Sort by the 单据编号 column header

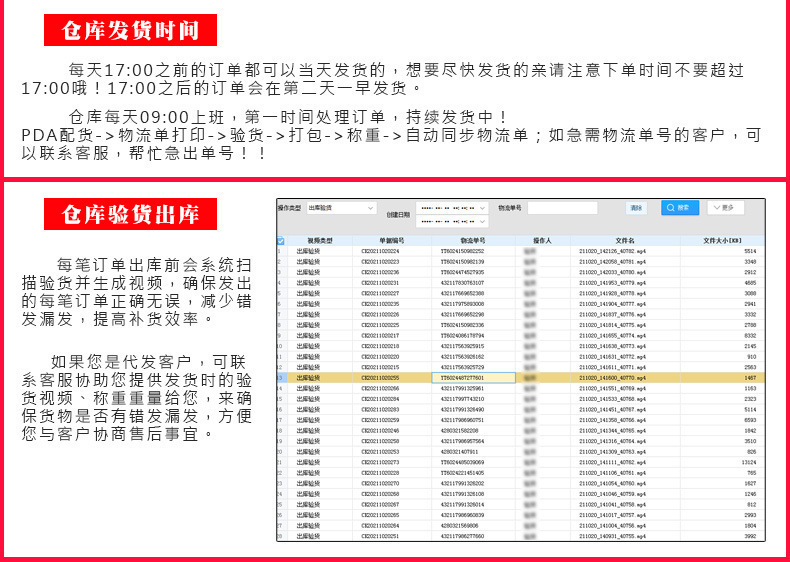pos(391,241)
